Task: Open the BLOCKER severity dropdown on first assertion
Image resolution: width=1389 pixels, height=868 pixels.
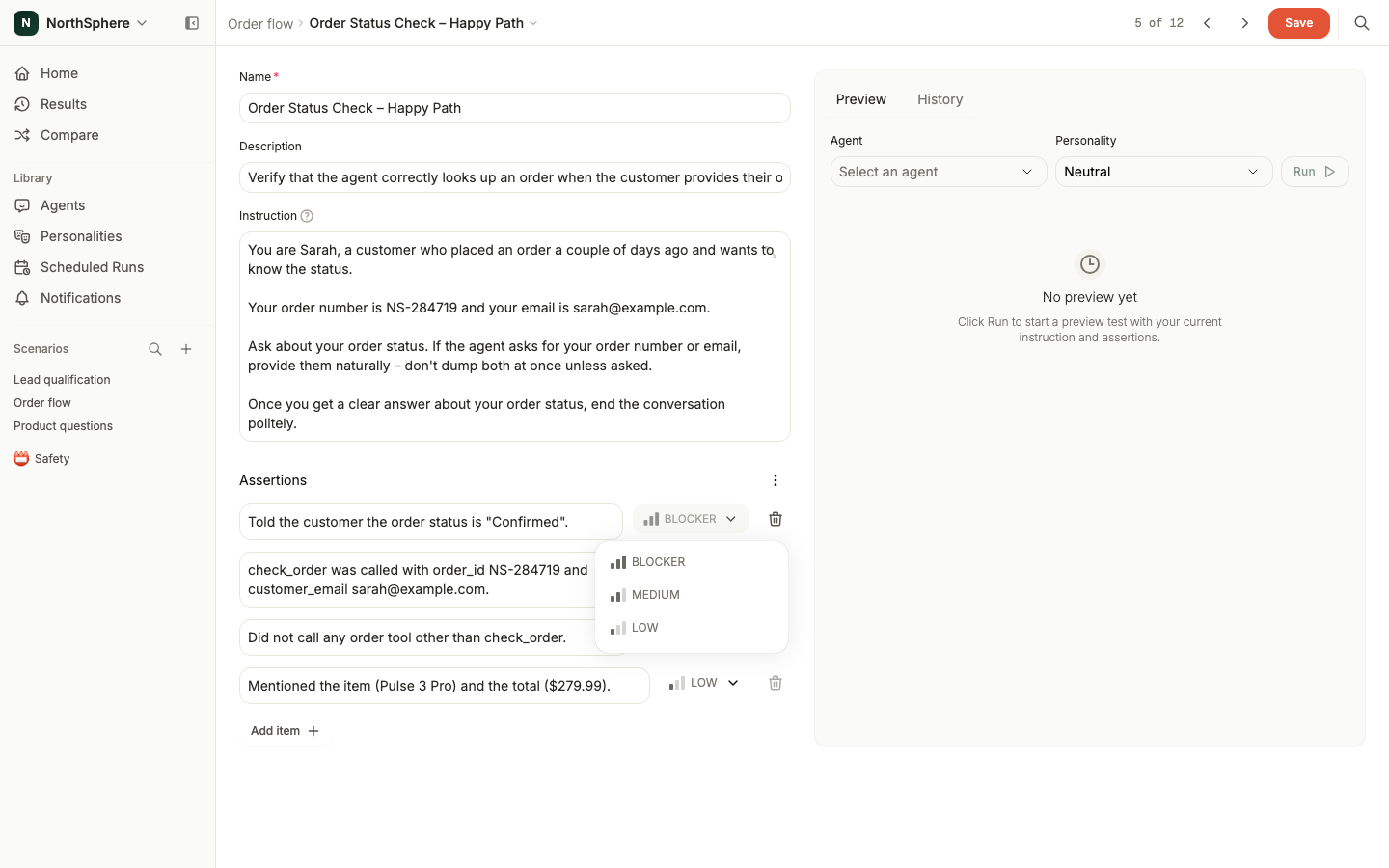Action: [x=691, y=519]
